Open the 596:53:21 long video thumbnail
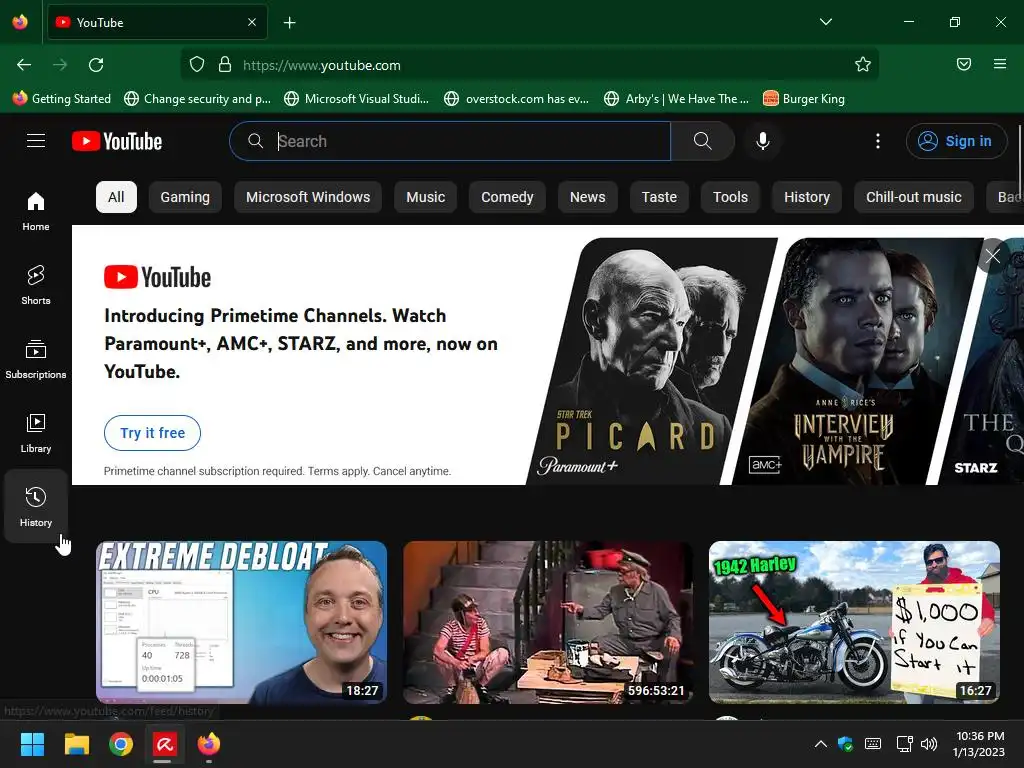Screen dimensions: 1024x768 [548, 622]
